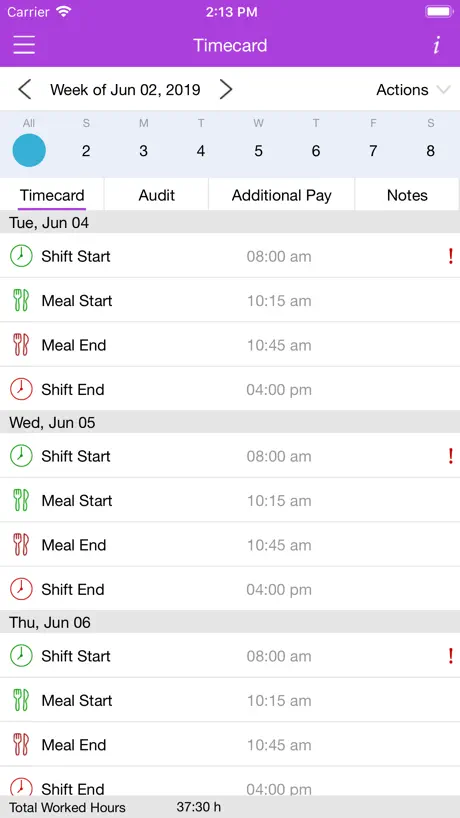Open the Tue, Jun 04 Shift End 04:00 pm entry
460x818 pixels.
tap(230, 389)
